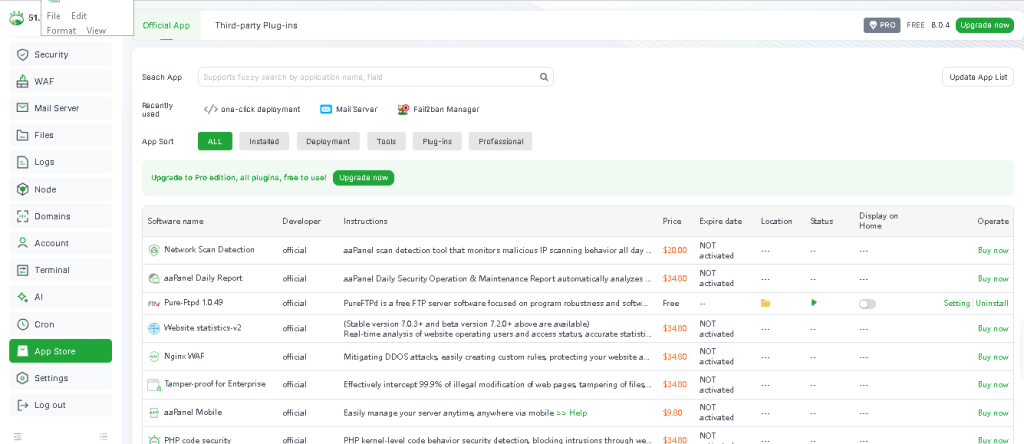Click the Nginx WAF app icon
The width and height of the screenshot is (1024, 444).
(154, 357)
